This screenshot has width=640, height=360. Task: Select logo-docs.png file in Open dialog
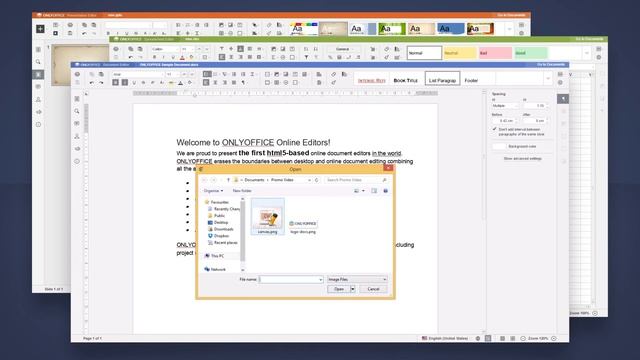(x=303, y=227)
